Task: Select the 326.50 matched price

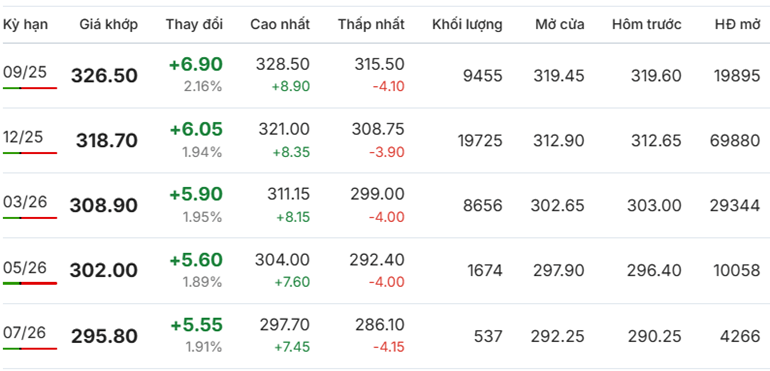Action: coord(104,76)
